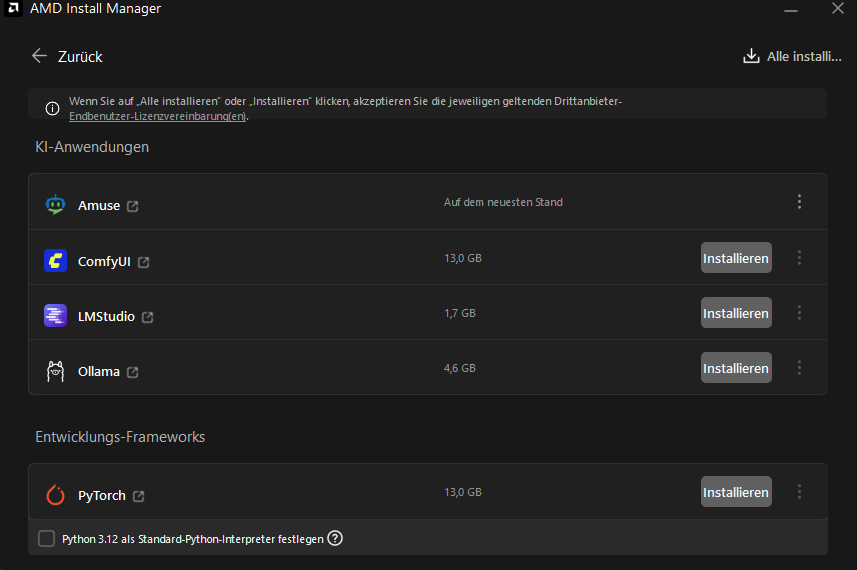Enable Python 3.12 as standard interpreter checkbox
Screen dimensions: 857x570
[x=46, y=538]
